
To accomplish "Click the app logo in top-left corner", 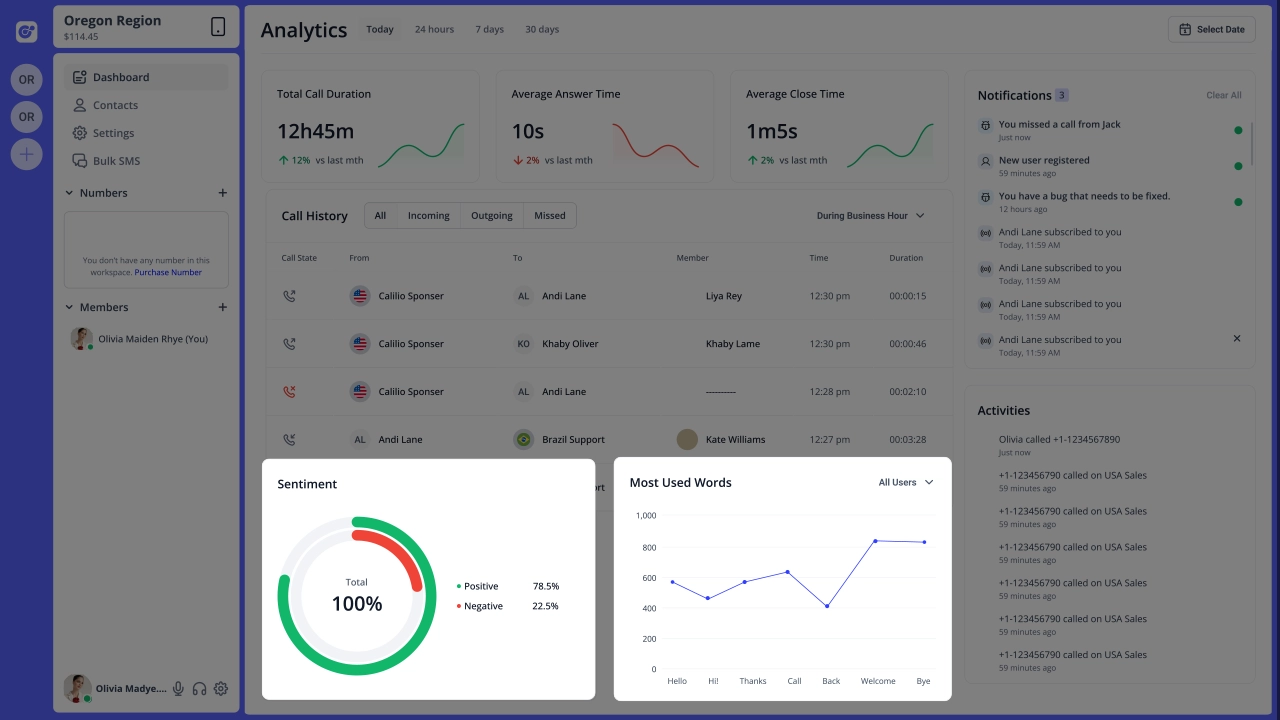I will (x=26, y=32).
